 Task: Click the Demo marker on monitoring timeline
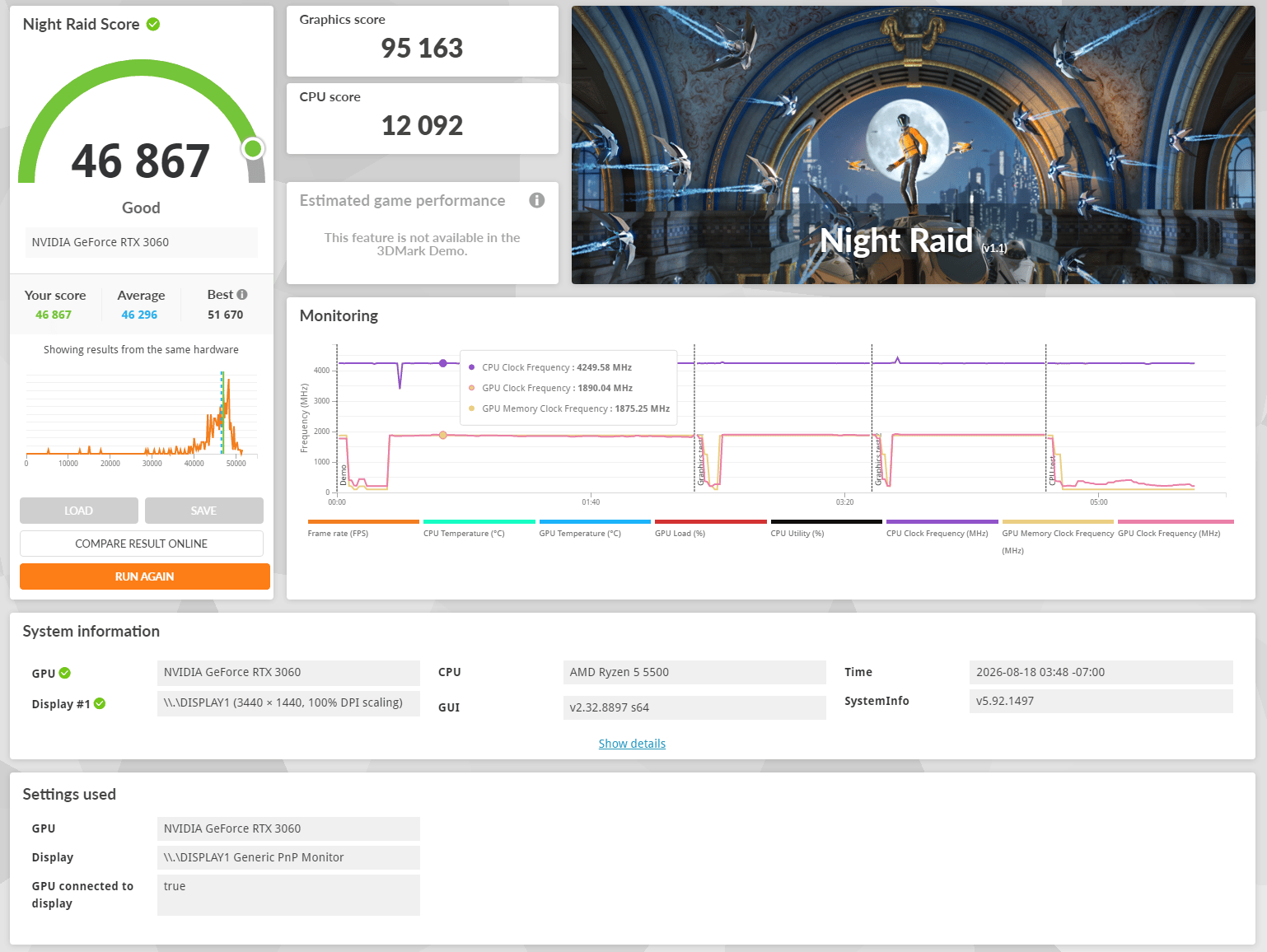tap(344, 474)
